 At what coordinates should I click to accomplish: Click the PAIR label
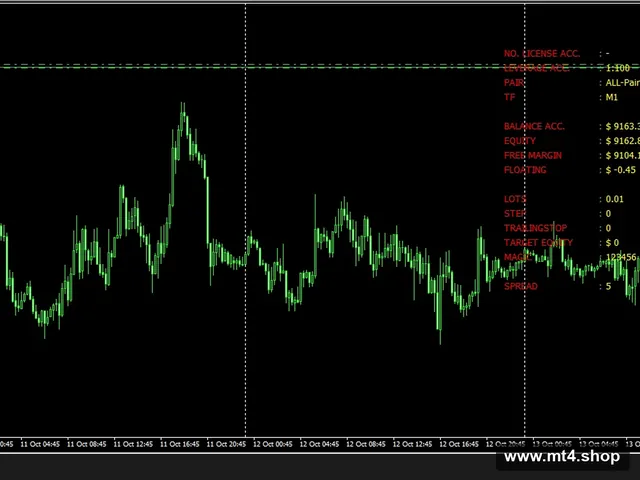pyautogui.click(x=514, y=83)
